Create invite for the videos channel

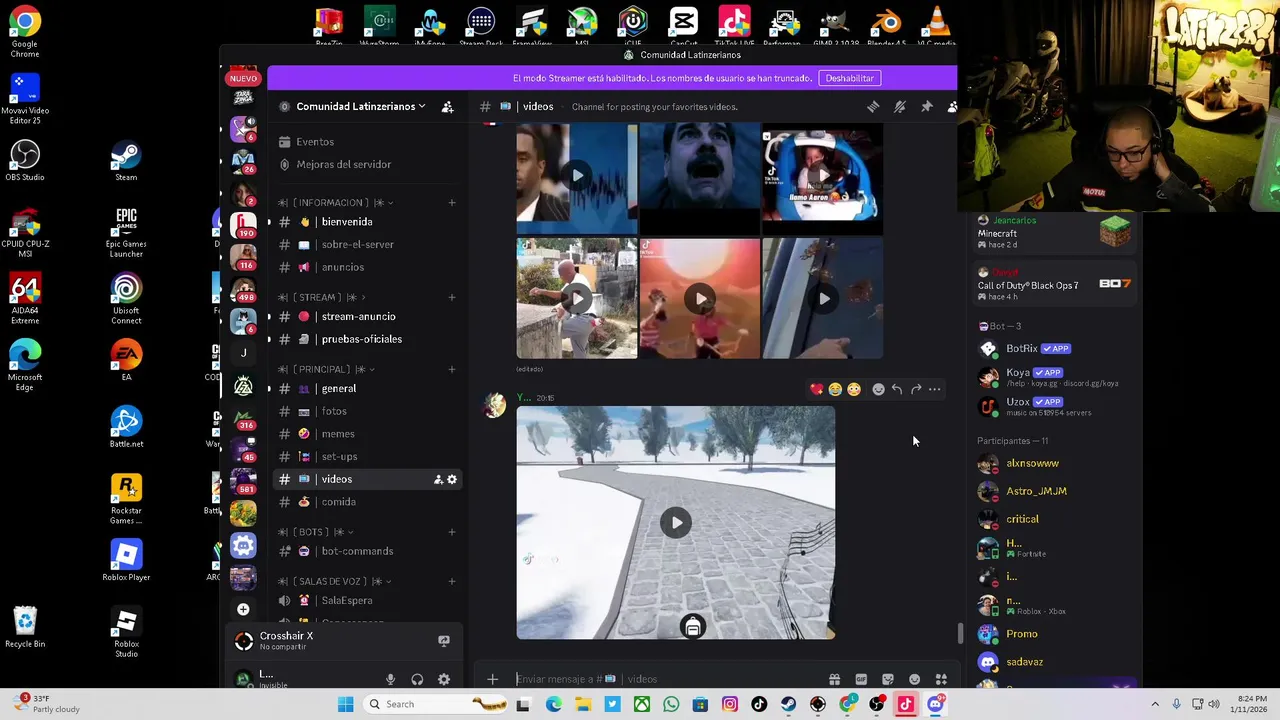pyautogui.click(x=438, y=479)
